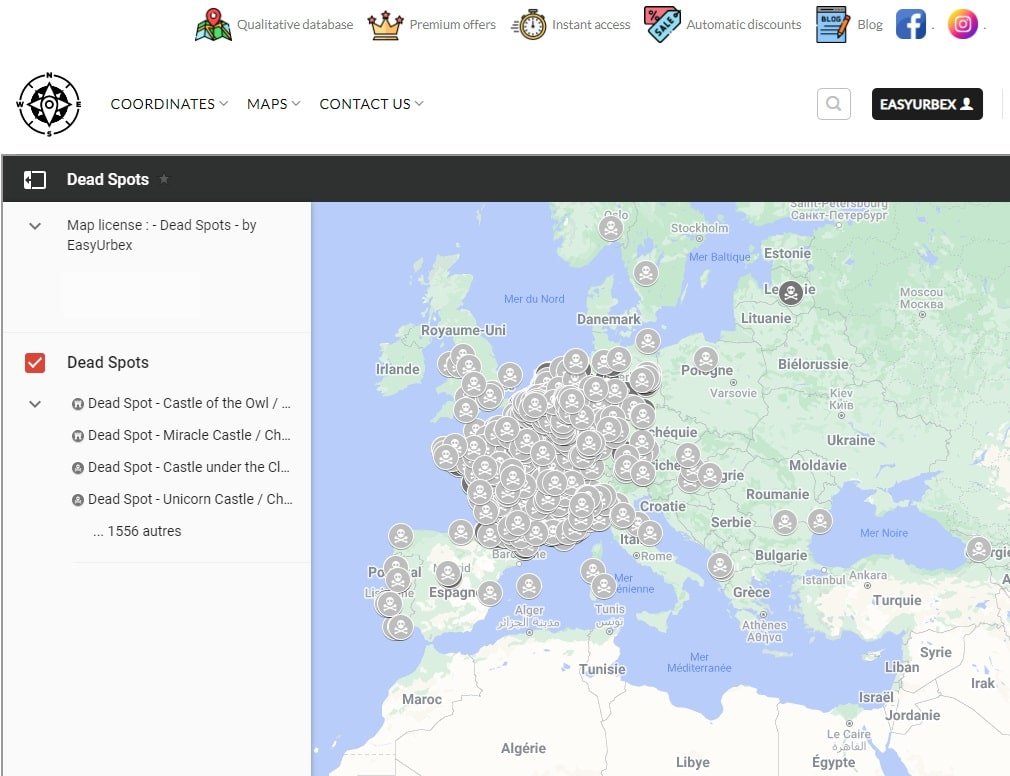Click the sale tag discount icon

point(662,24)
